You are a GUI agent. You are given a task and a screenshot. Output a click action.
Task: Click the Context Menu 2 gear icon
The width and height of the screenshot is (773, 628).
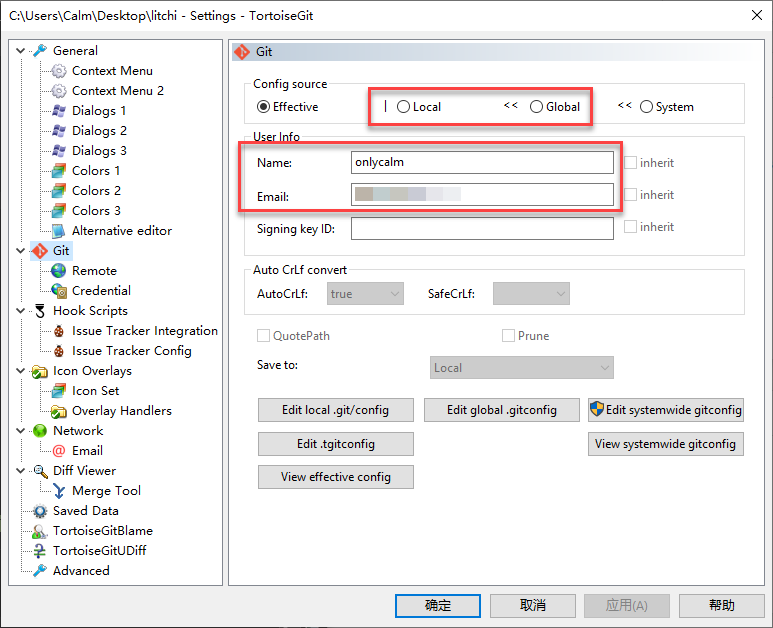click(x=59, y=91)
